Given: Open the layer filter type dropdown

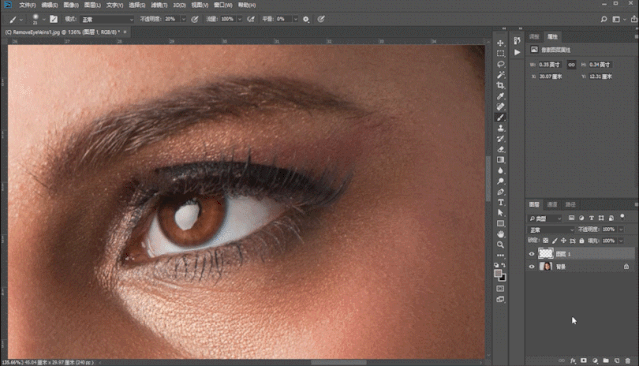Looking at the screenshot, I should [x=545, y=218].
